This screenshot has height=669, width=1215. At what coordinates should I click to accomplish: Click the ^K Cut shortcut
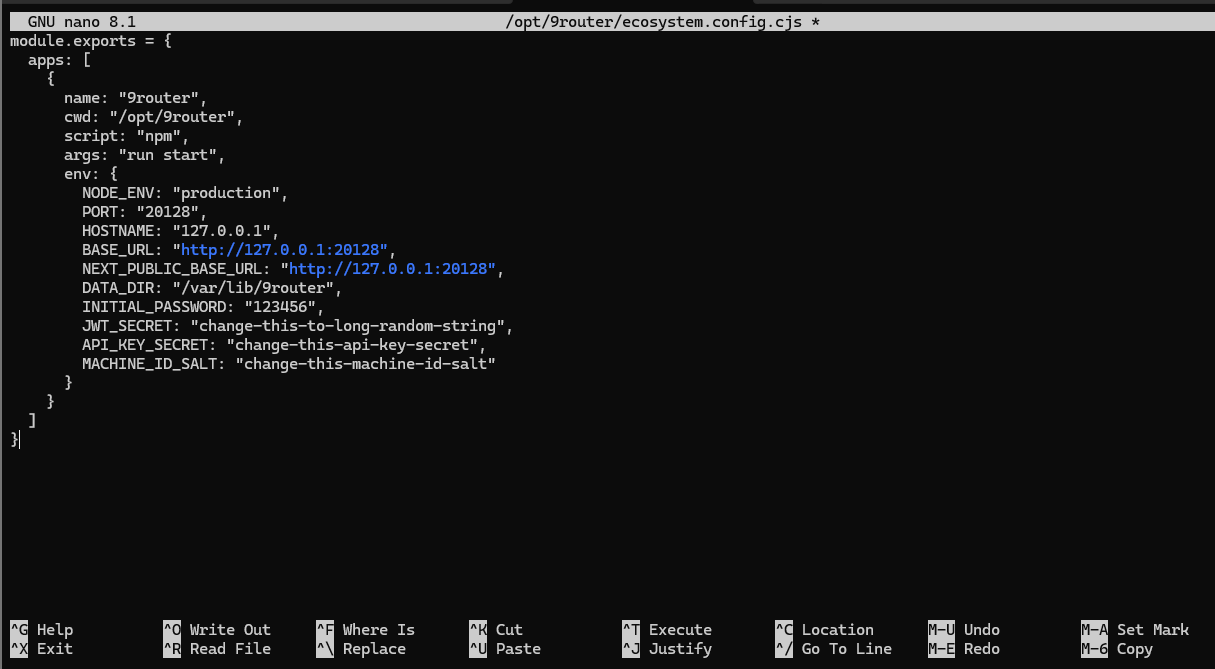496,630
